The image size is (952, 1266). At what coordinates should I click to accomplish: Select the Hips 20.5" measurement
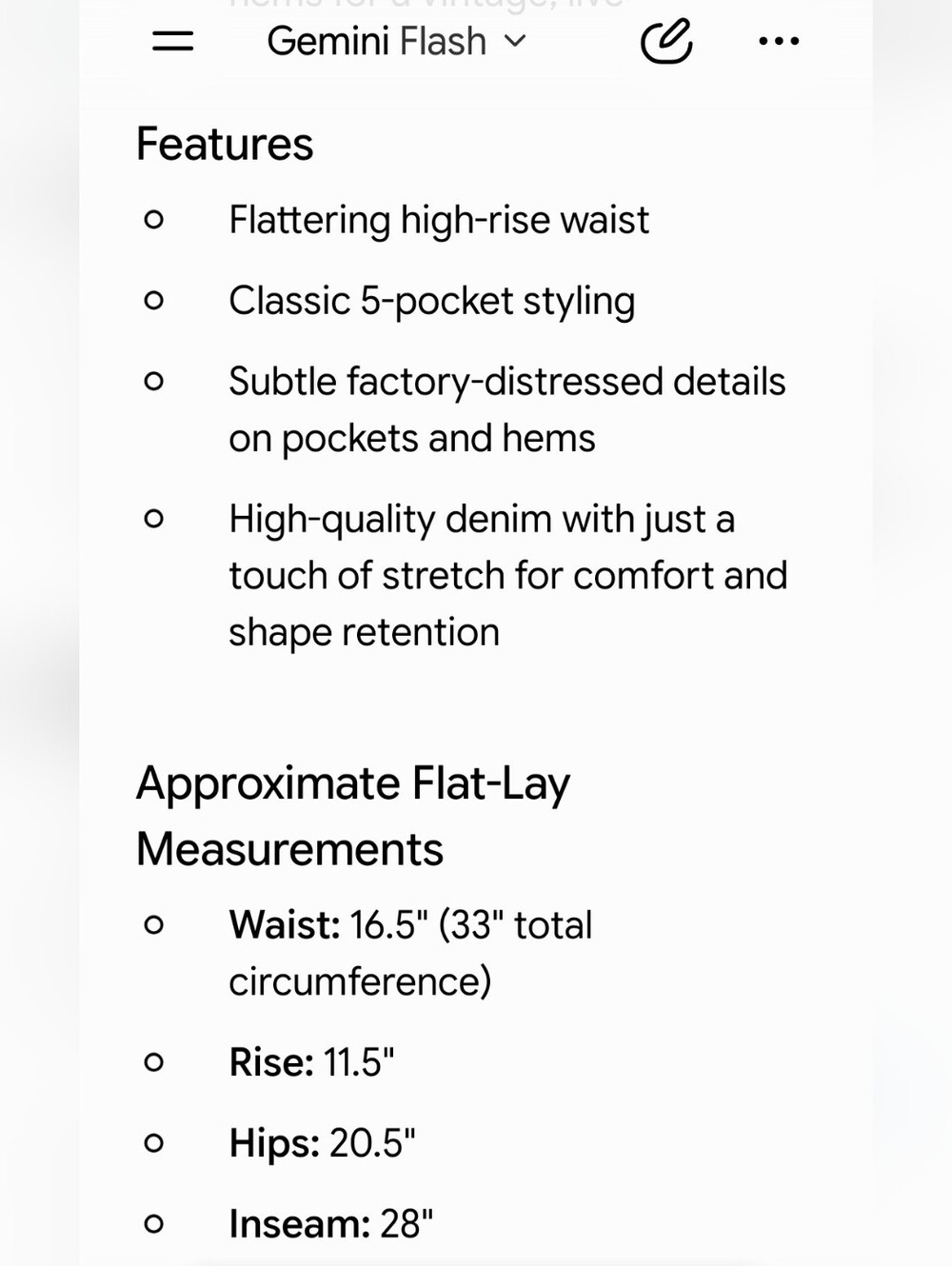tap(322, 1143)
